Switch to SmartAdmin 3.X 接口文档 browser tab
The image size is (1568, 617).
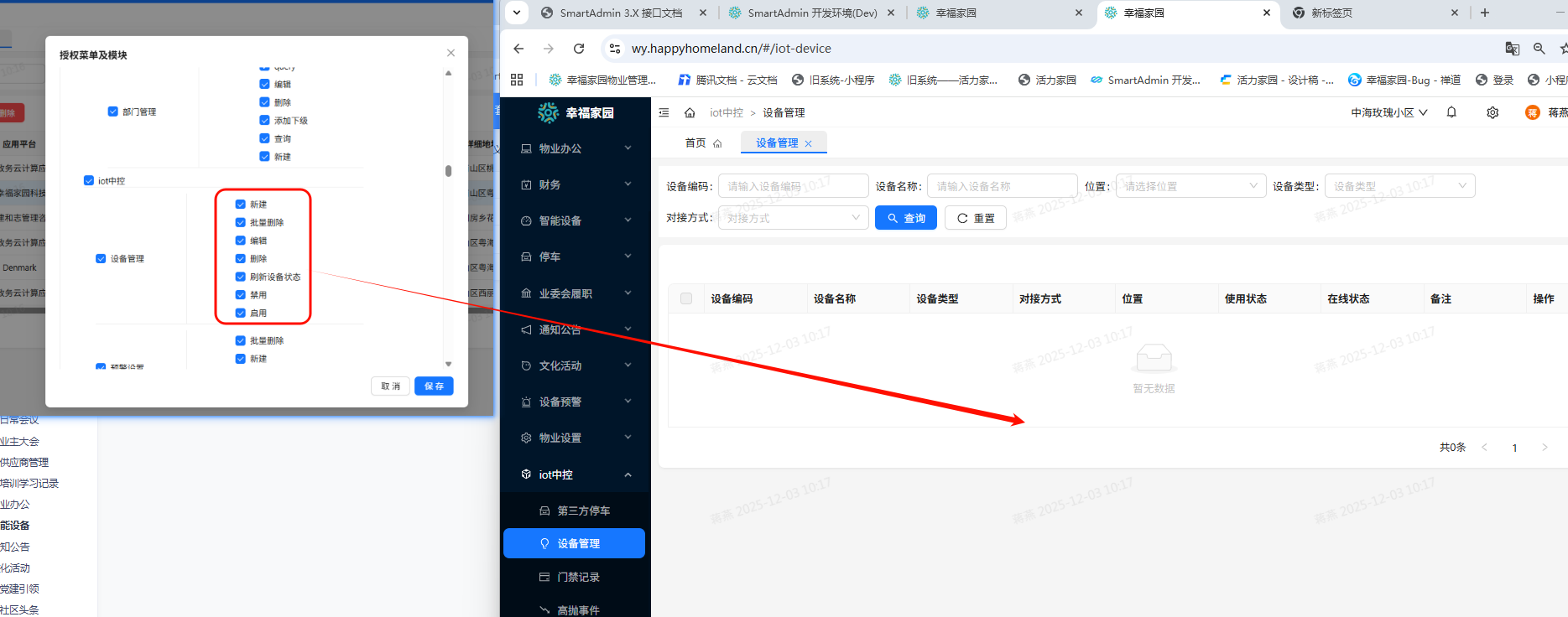(624, 13)
